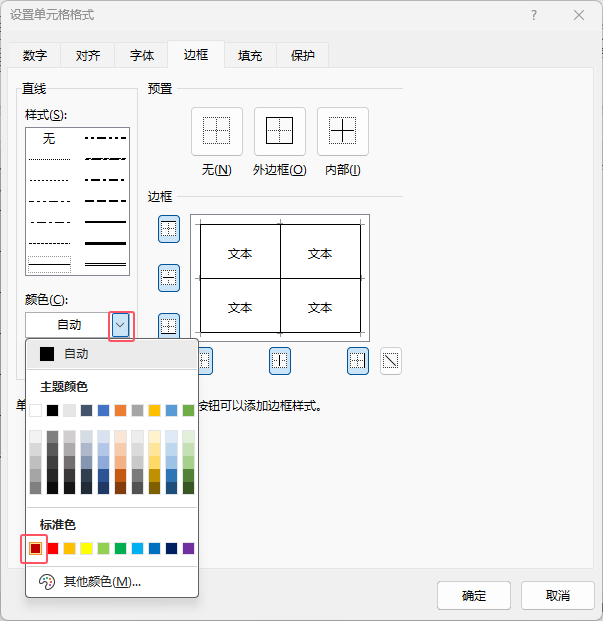Click the 取消 button
Screen dimensions: 603x621
tap(557, 595)
